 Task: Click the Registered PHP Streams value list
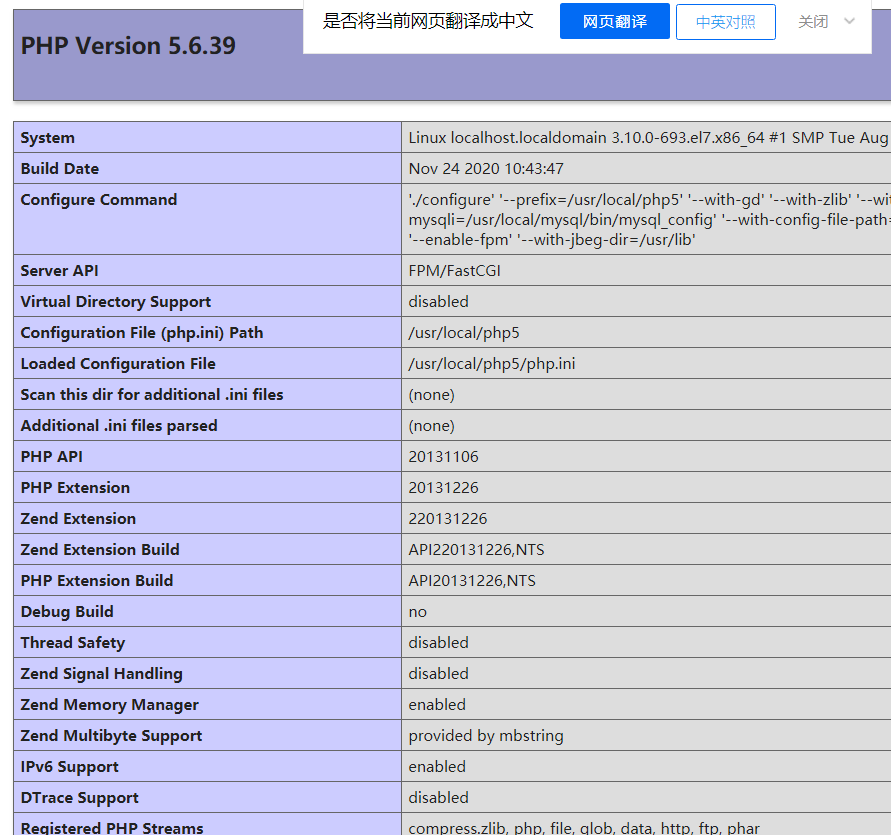583,827
